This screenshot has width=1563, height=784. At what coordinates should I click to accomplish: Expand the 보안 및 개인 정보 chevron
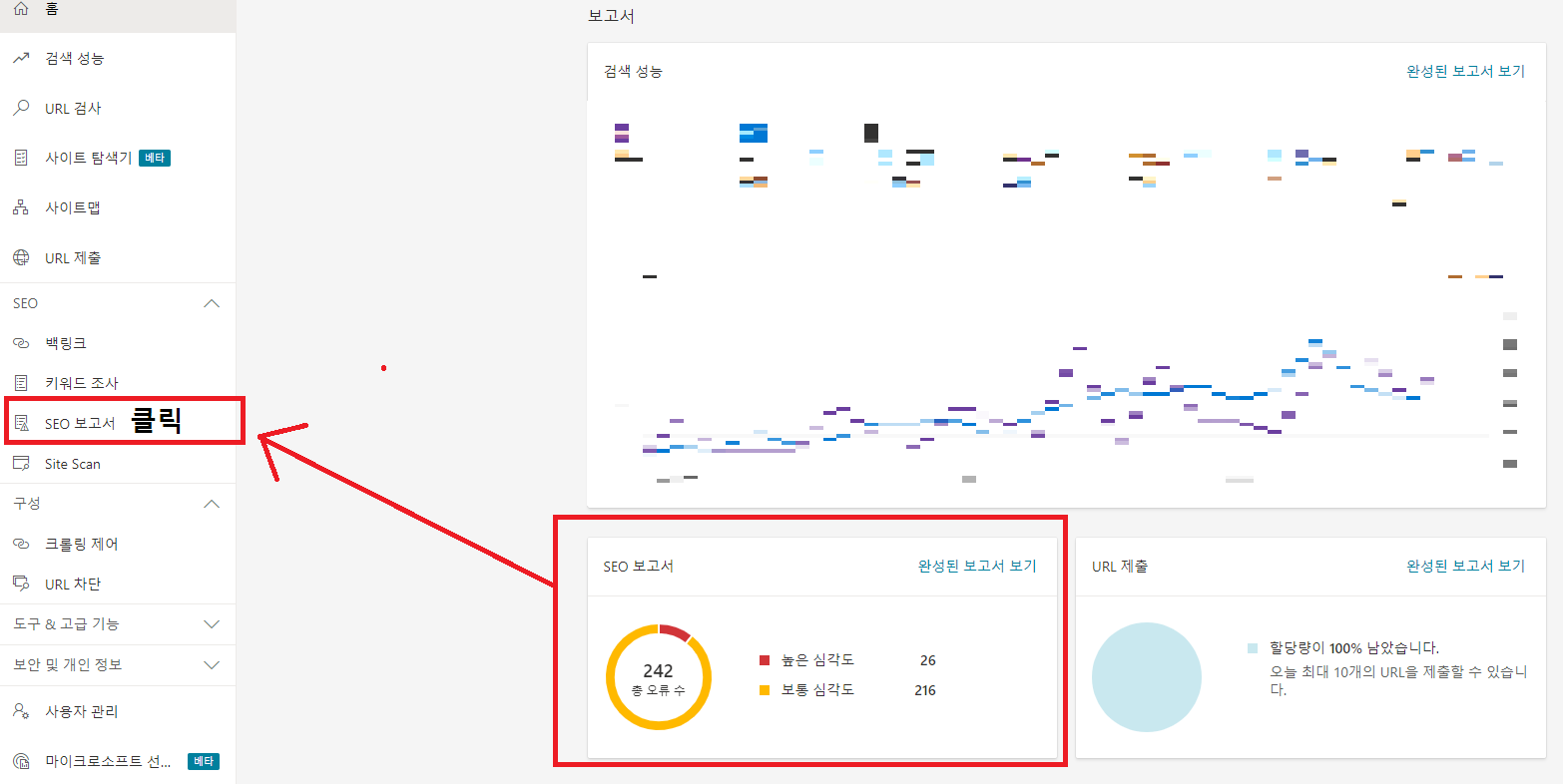(212, 664)
